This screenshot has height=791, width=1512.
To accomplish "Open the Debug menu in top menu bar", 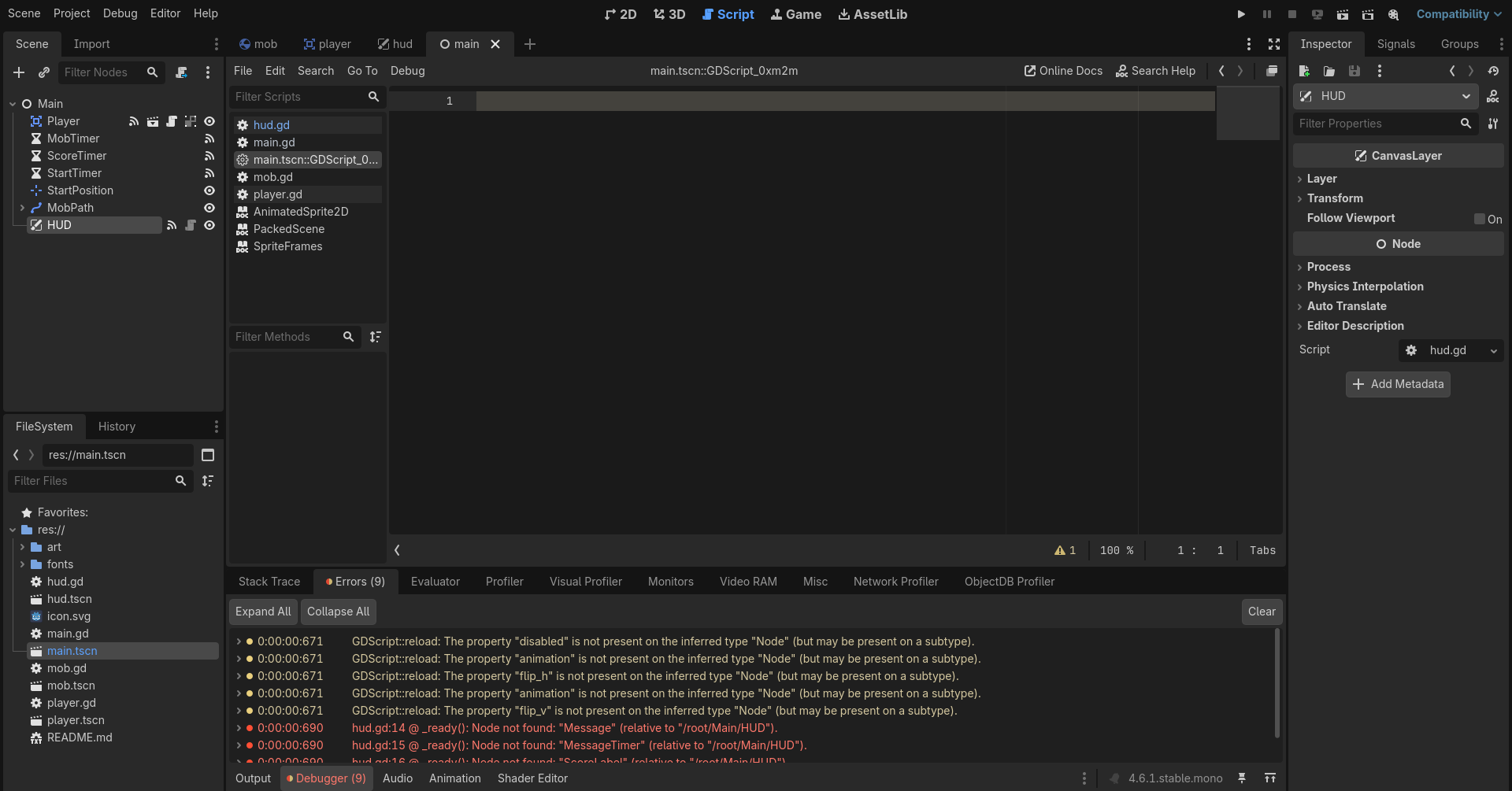I will click(120, 13).
